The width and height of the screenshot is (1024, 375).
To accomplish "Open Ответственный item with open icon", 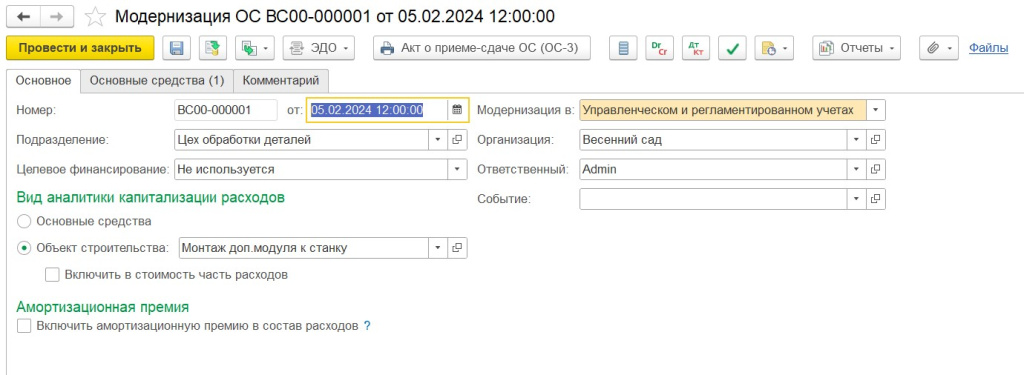I will point(876,169).
